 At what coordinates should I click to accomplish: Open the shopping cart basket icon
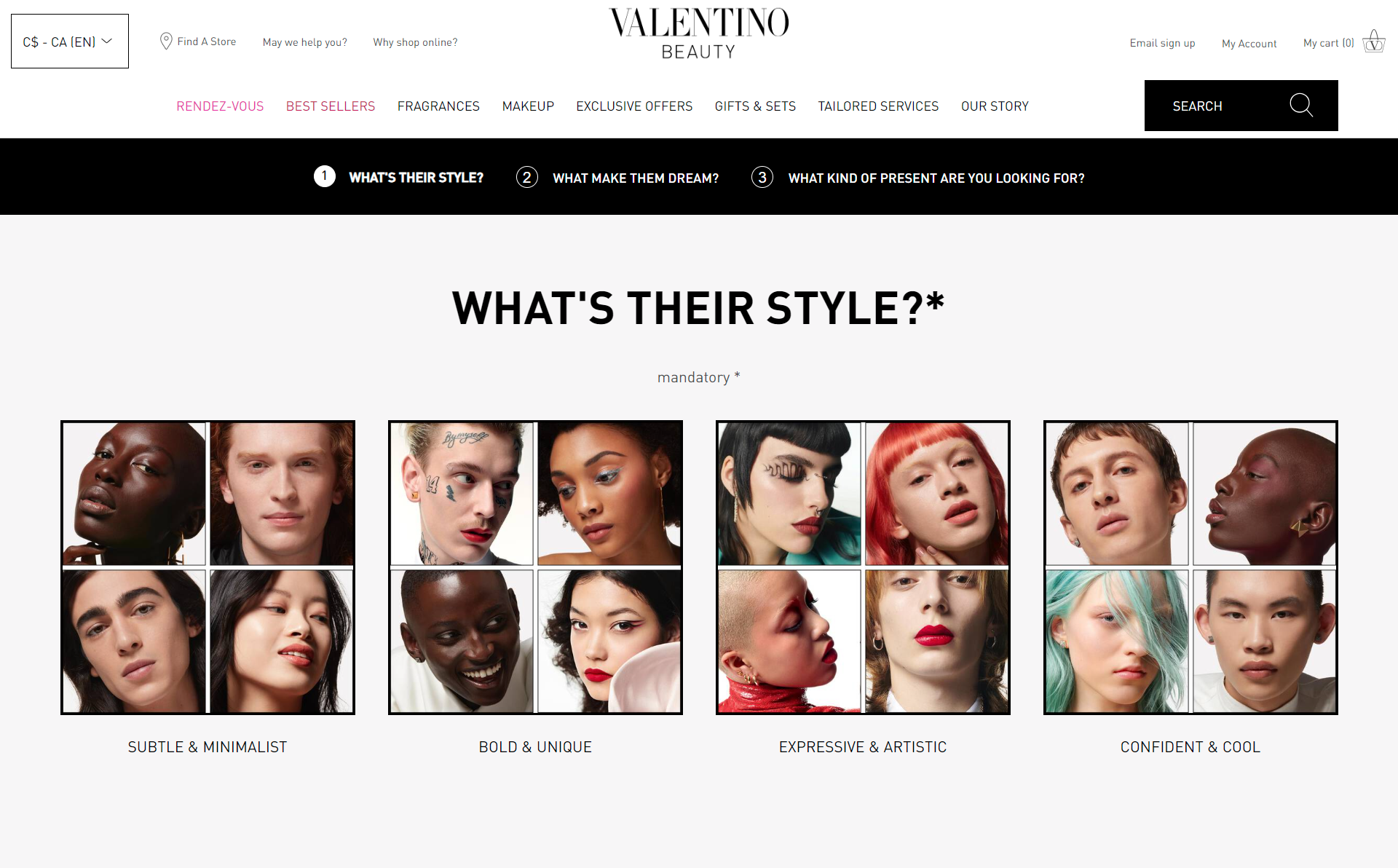click(1374, 42)
